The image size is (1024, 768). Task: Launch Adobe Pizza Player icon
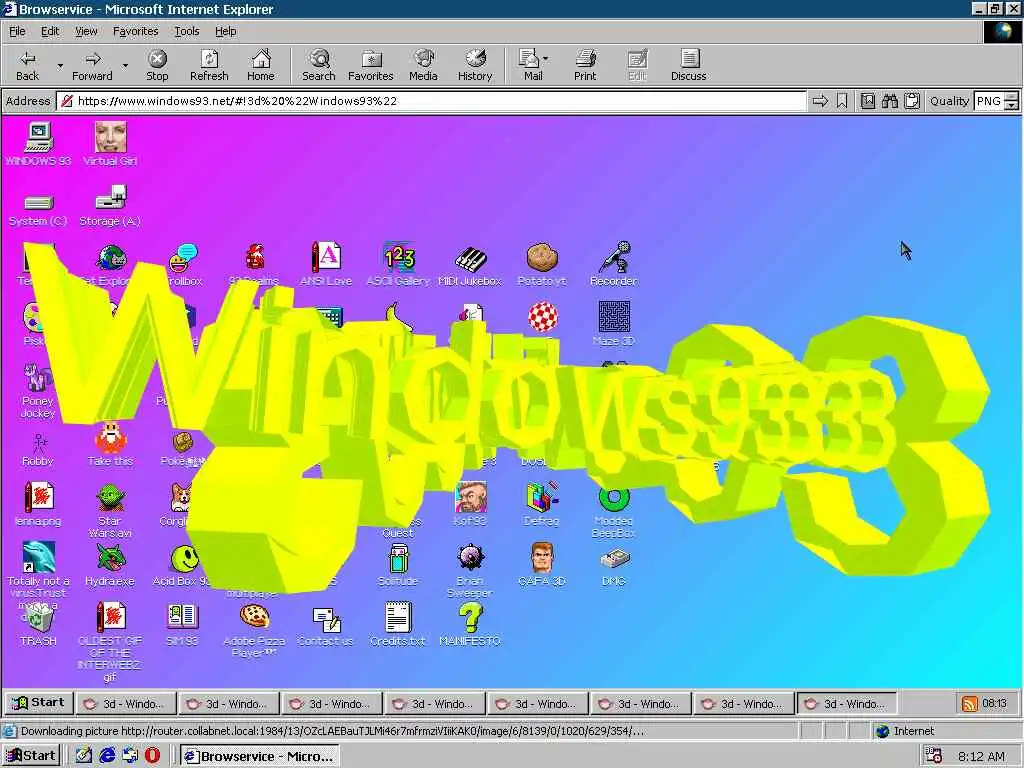[254, 631]
